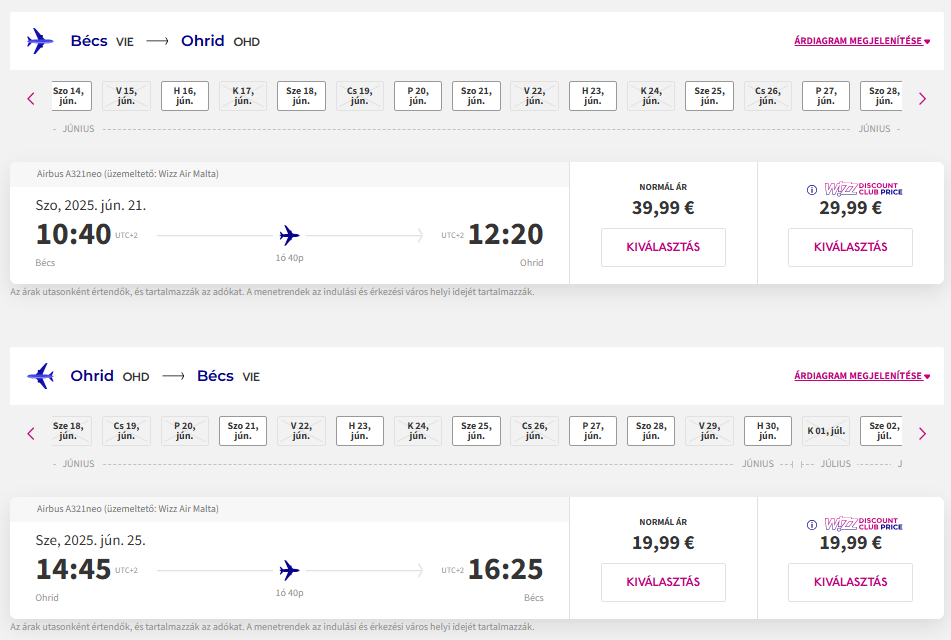Select Szo 21 jún. outbound date tab
Image resolution: width=951 pixels, height=640 pixels.
[476, 96]
